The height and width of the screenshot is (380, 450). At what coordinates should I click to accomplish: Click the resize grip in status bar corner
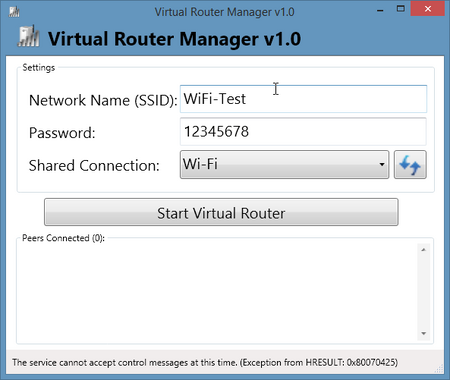439,368
